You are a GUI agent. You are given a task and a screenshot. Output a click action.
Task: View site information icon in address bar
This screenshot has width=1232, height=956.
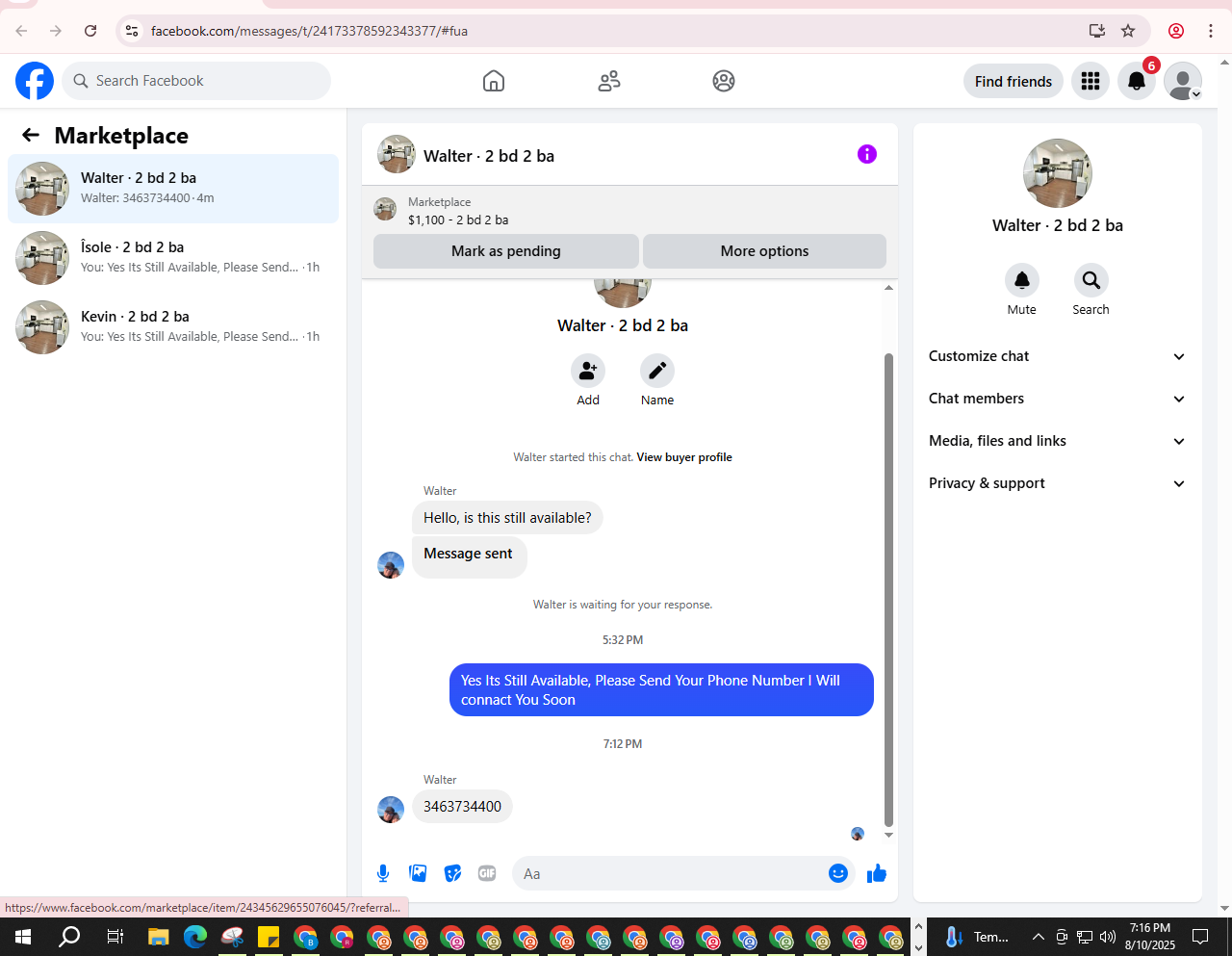pos(133,31)
